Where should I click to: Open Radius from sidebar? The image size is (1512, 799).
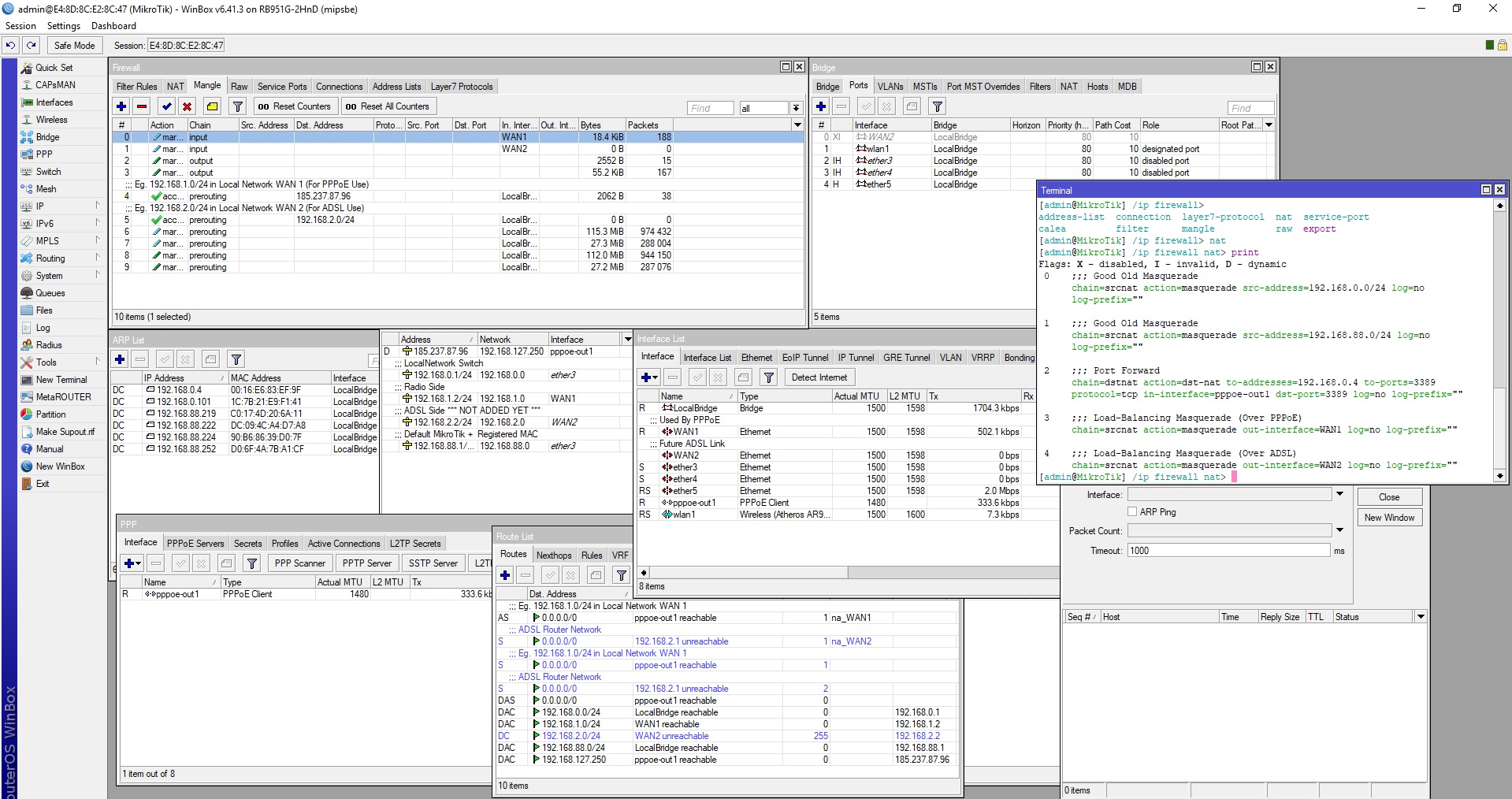click(x=49, y=345)
